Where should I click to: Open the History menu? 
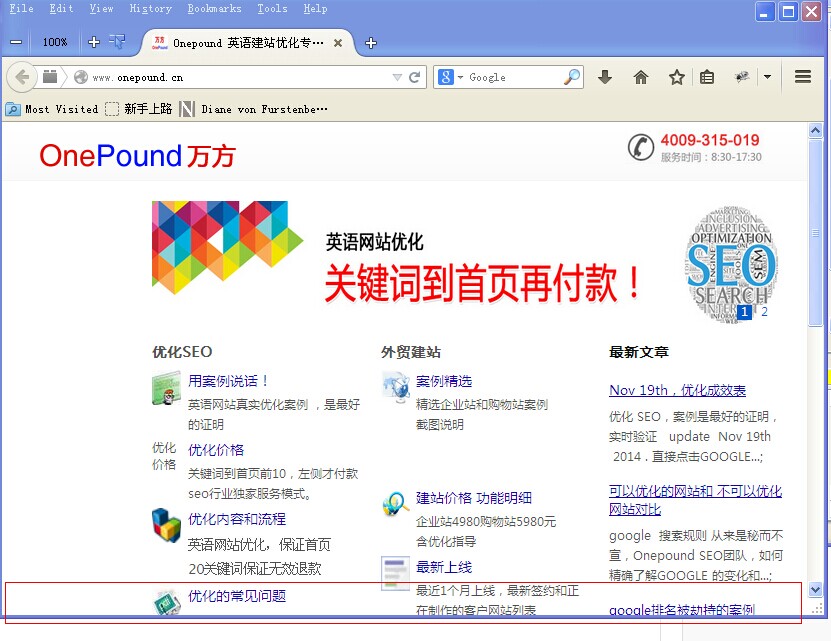click(151, 8)
